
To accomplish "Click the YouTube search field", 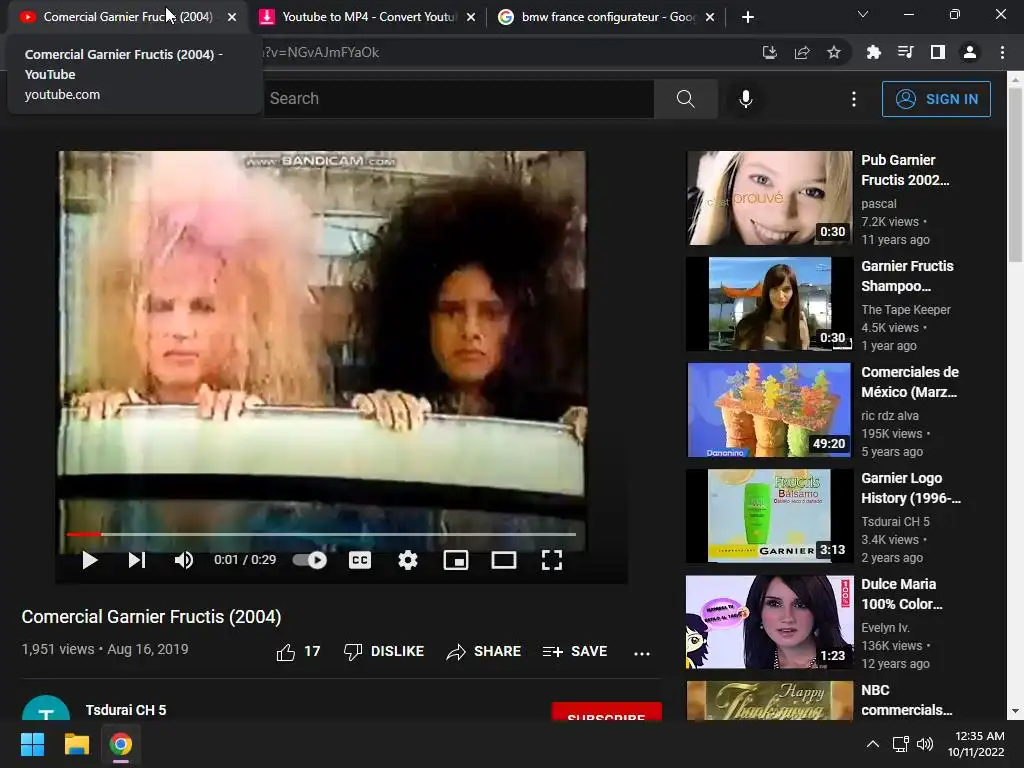I will coord(458,99).
